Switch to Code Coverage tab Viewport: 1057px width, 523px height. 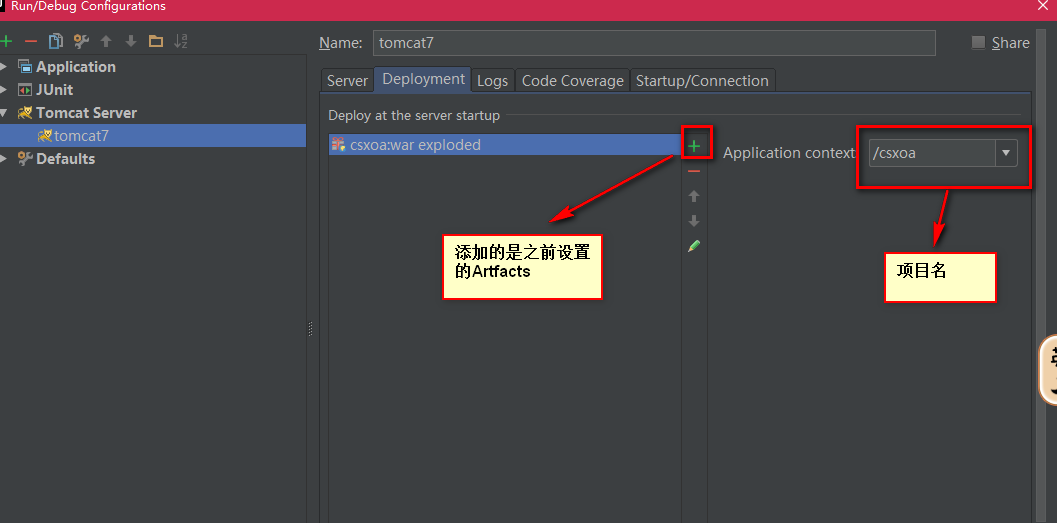click(572, 80)
